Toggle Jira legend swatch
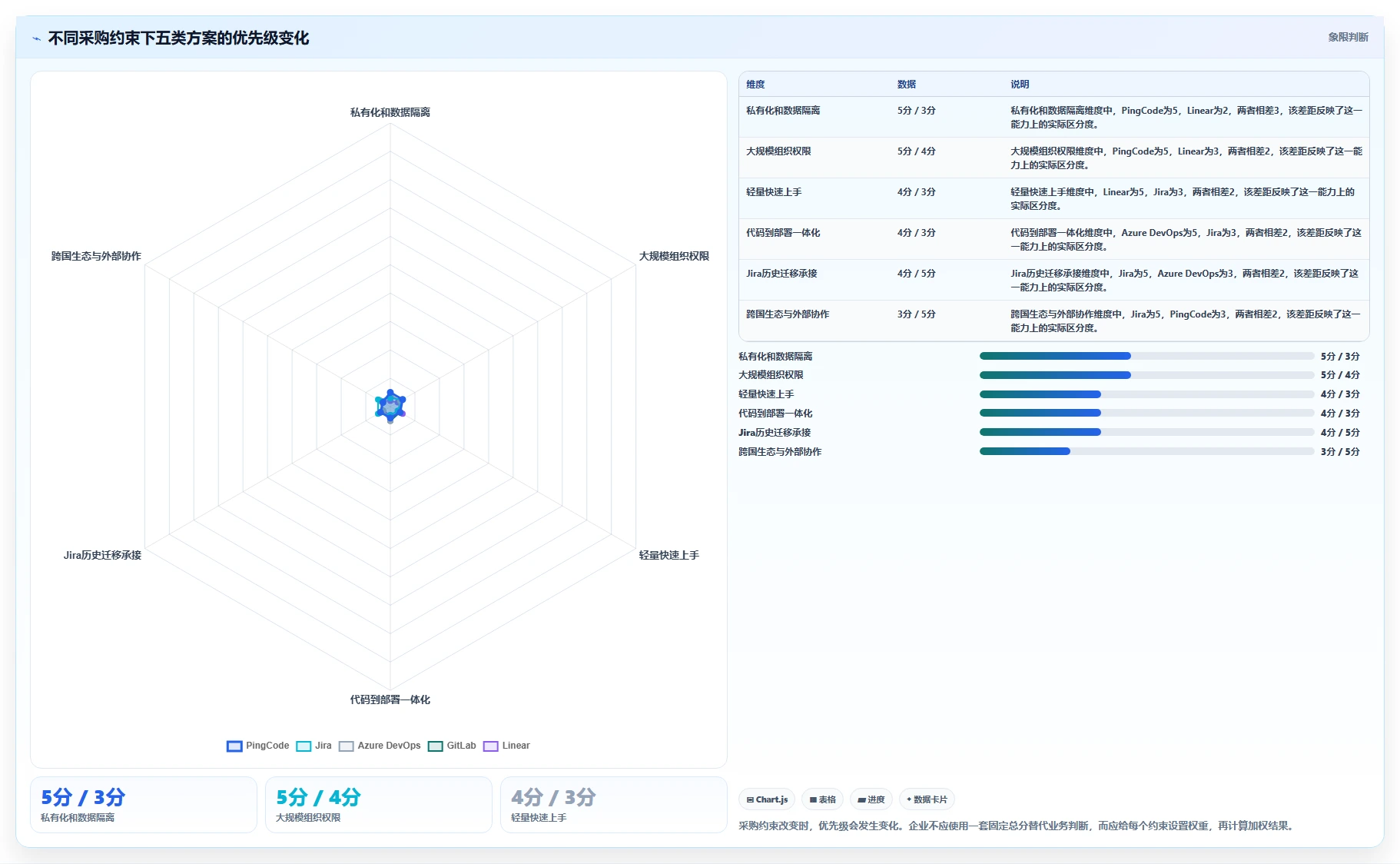 [304, 746]
